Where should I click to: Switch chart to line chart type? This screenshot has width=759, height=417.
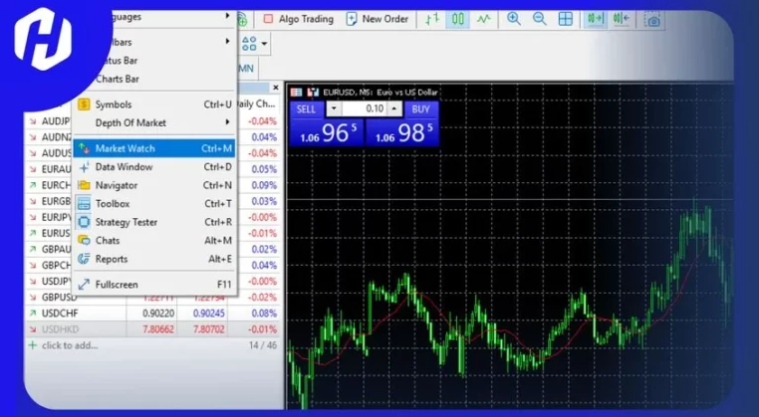point(484,19)
